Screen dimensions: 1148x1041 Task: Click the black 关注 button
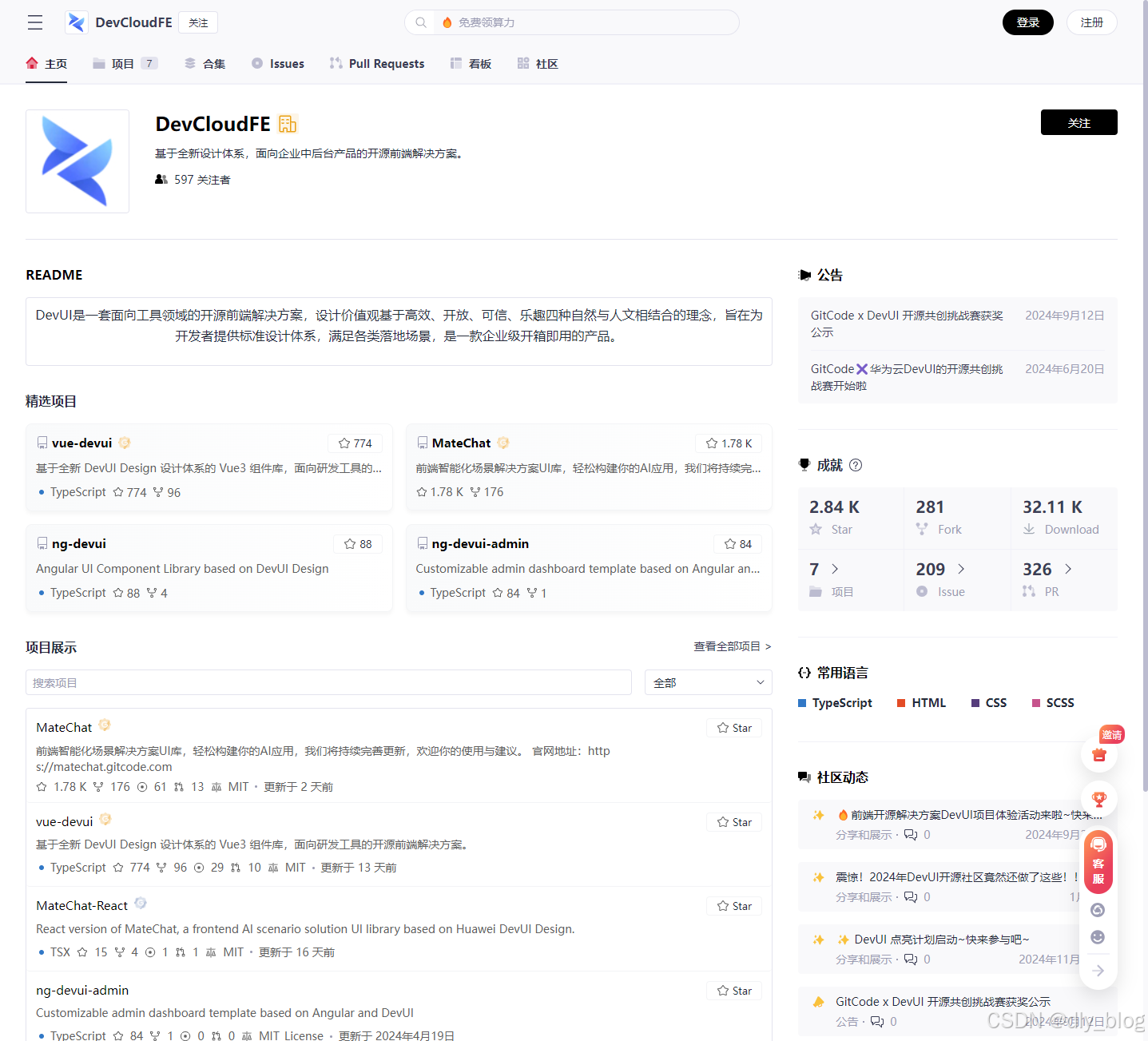coord(1079,122)
